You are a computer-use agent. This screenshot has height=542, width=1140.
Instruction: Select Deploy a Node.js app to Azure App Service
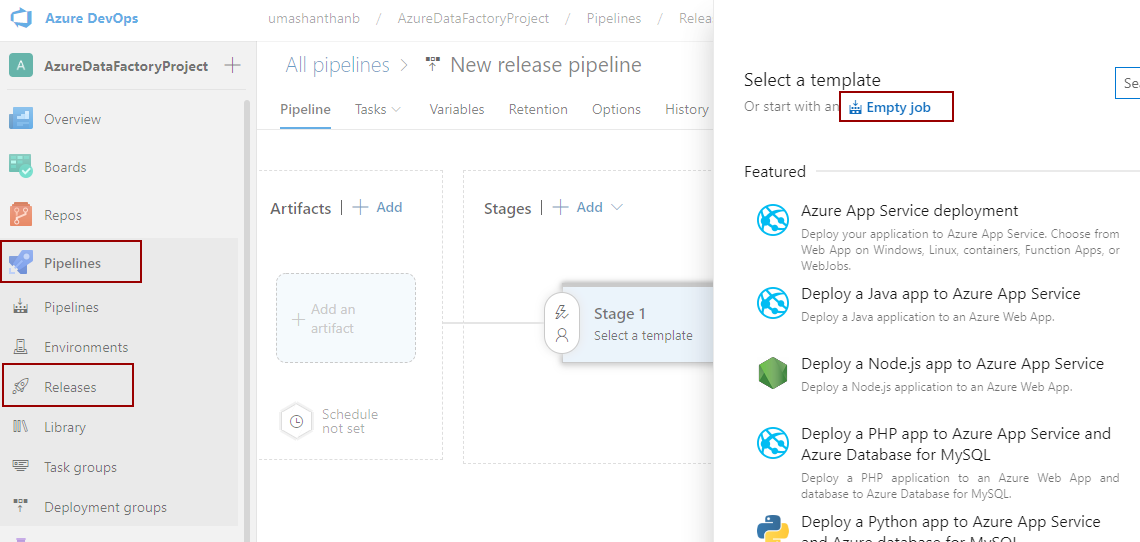point(952,363)
